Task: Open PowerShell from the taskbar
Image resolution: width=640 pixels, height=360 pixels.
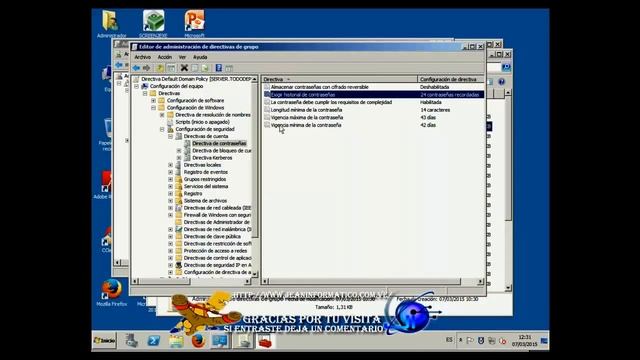Action: click(154, 340)
